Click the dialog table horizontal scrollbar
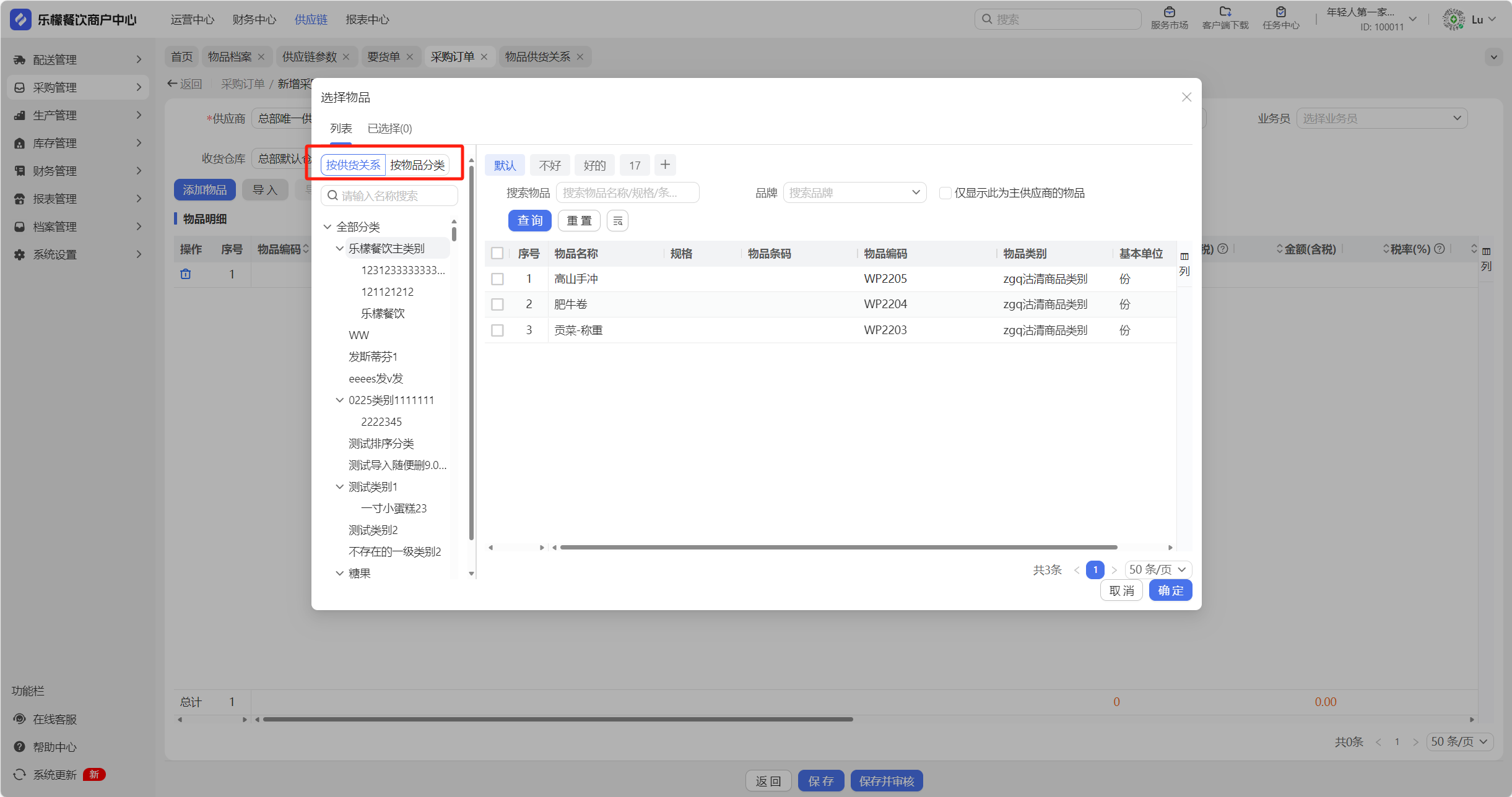 838,547
